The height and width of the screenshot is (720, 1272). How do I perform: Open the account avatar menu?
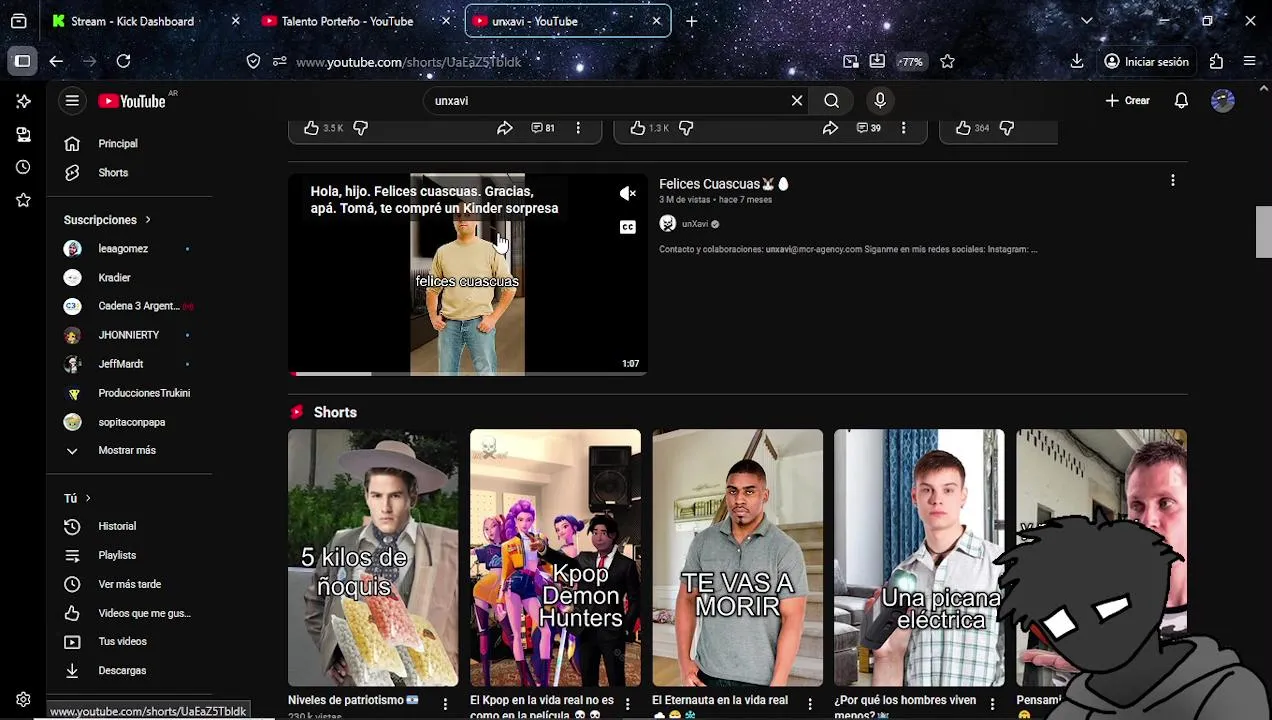tap(1223, 100)
